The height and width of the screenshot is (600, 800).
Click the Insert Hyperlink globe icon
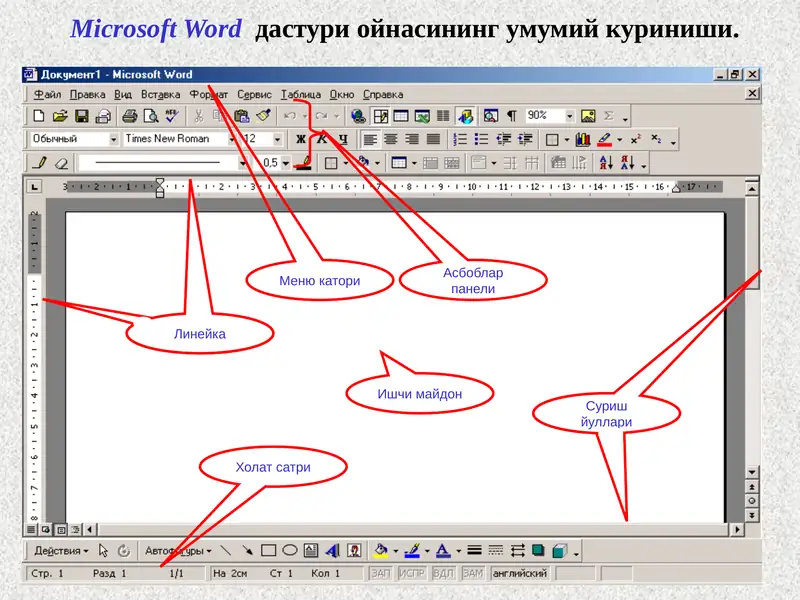tap(358, 116)
